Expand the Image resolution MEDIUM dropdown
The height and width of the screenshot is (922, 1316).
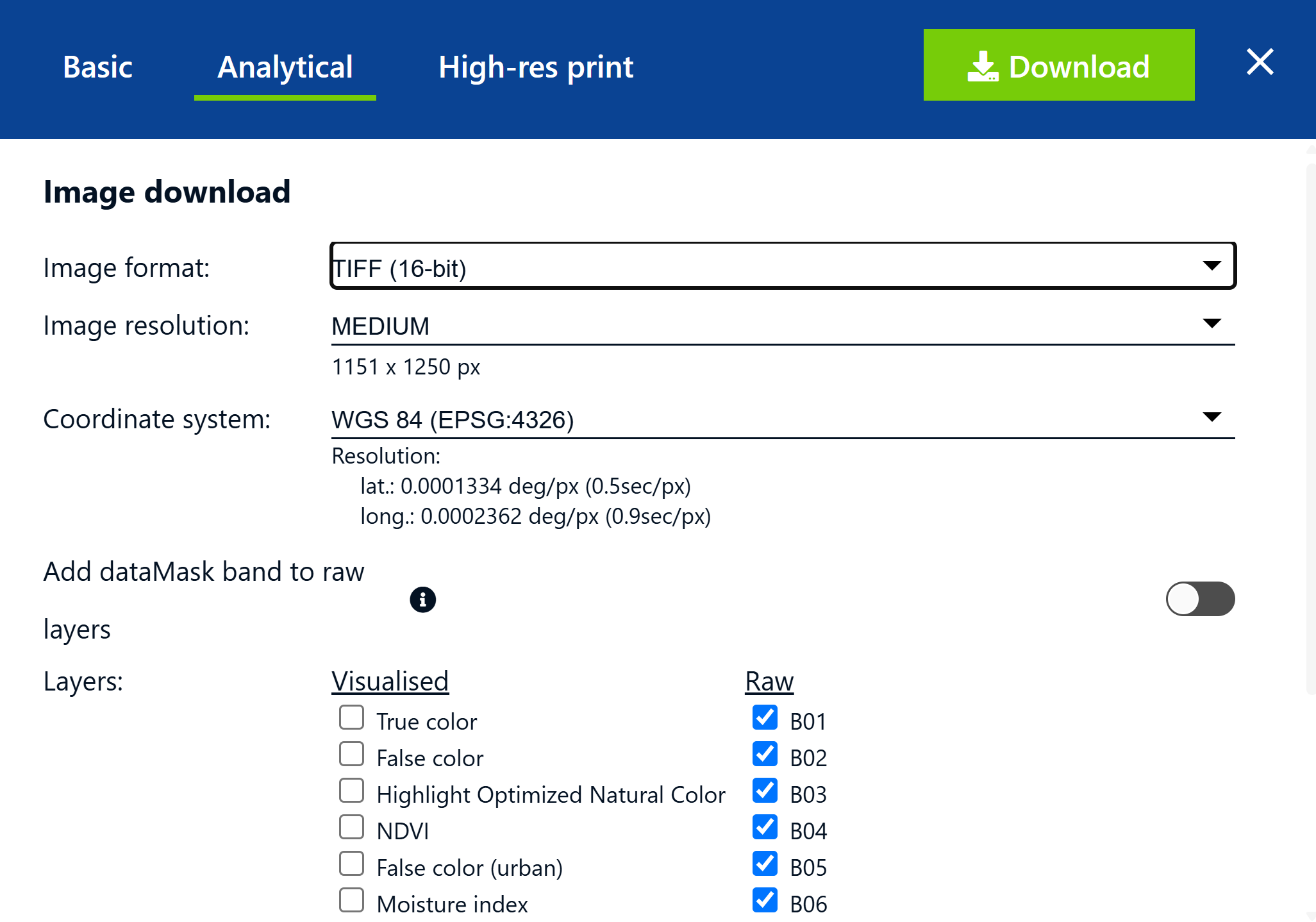point(783,325)
